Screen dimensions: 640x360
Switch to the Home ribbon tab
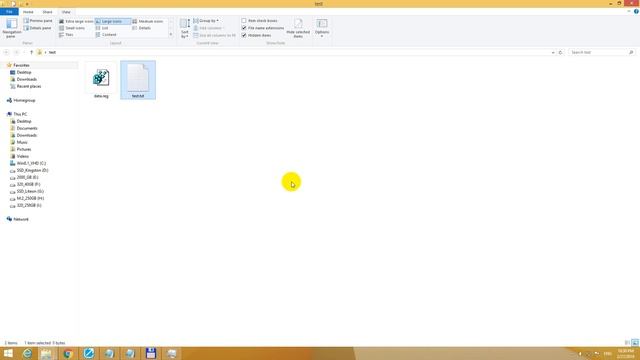(x=28, y=12)
